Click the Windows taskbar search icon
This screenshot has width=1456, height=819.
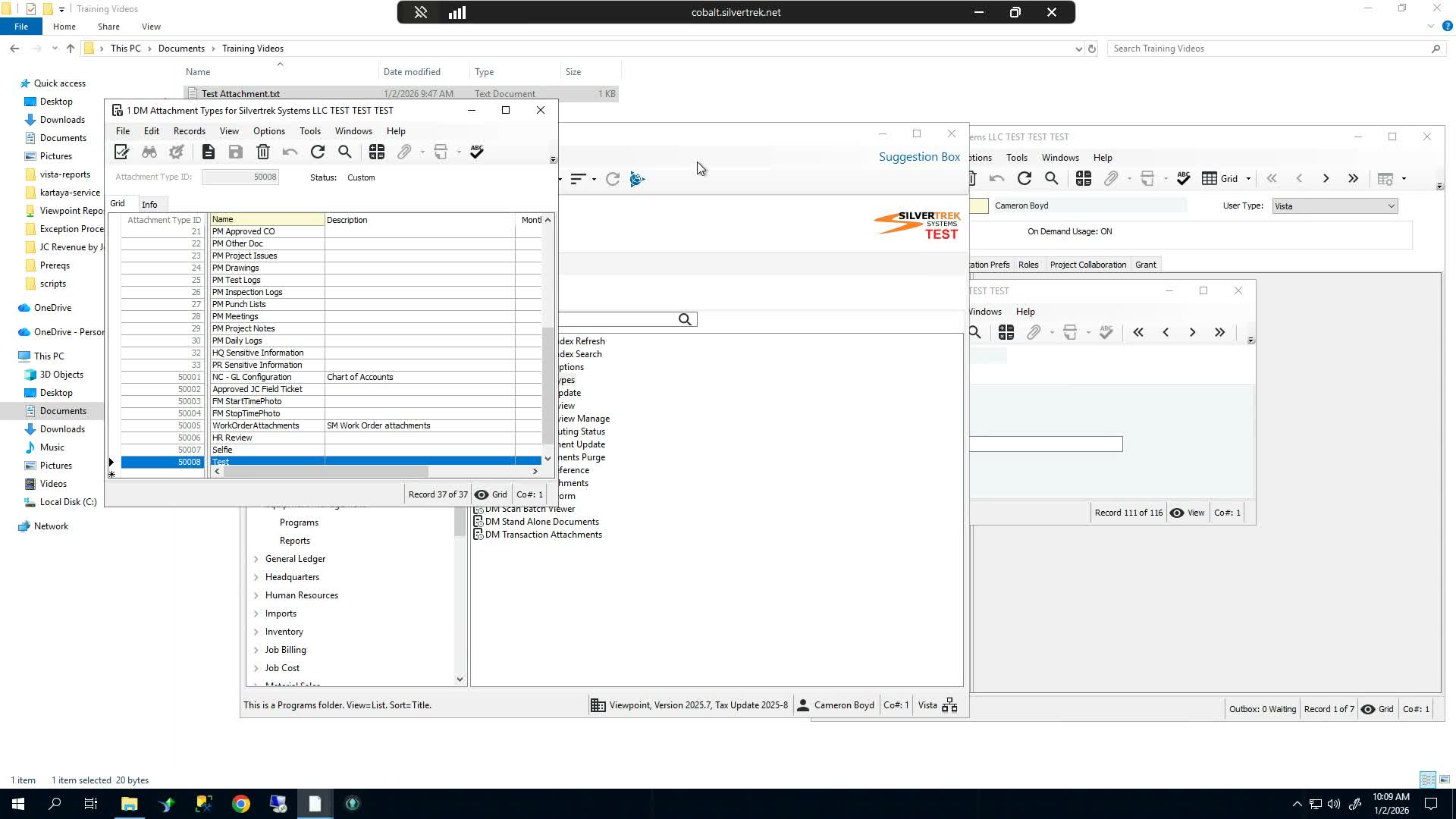pyautogui.click(x=55, y=804)
